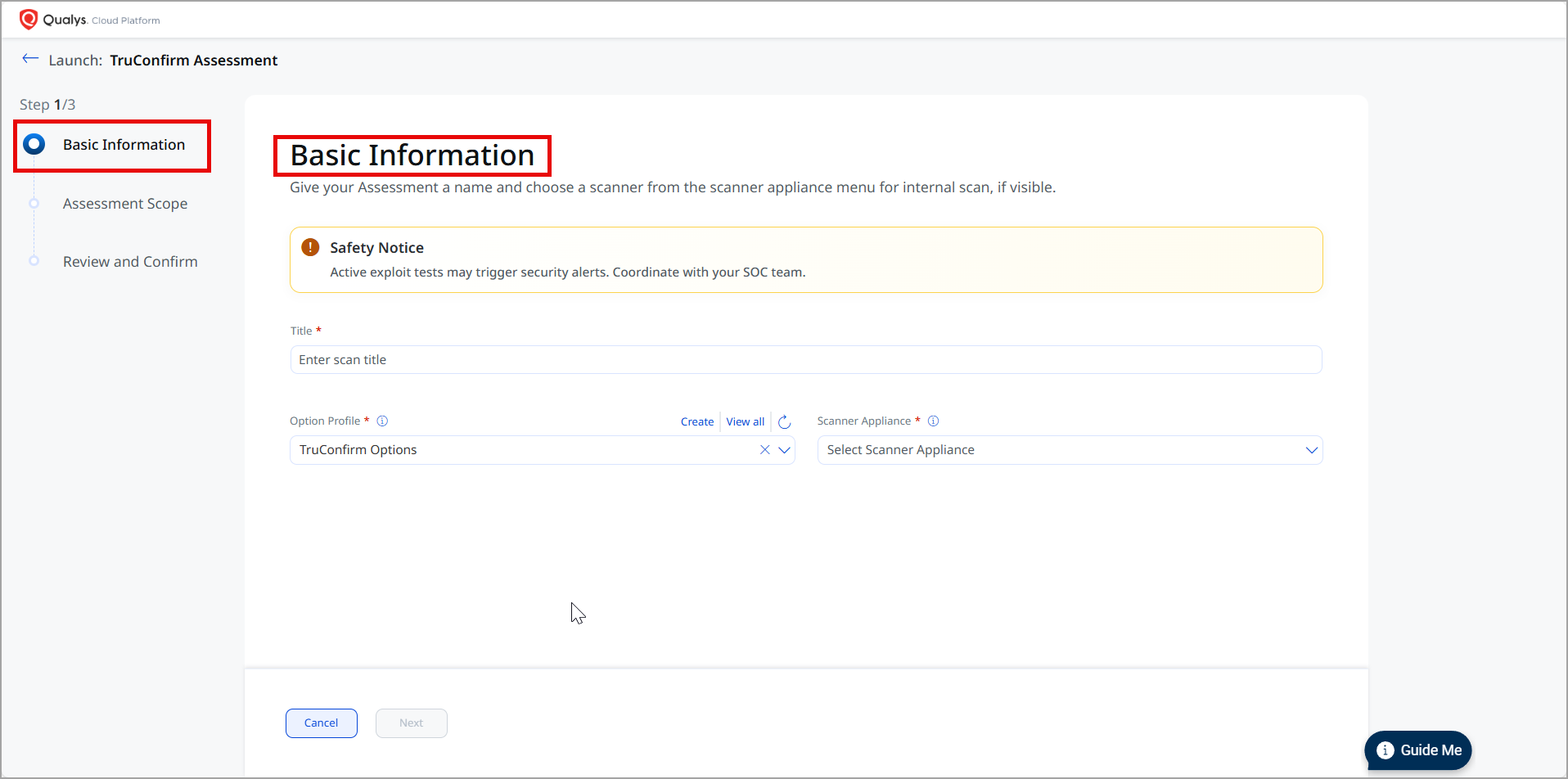Open the Select Scanner Appliance dropdown
Image resolution: width=1568 pixels, height=779 pixels.
click(1069, 450)
